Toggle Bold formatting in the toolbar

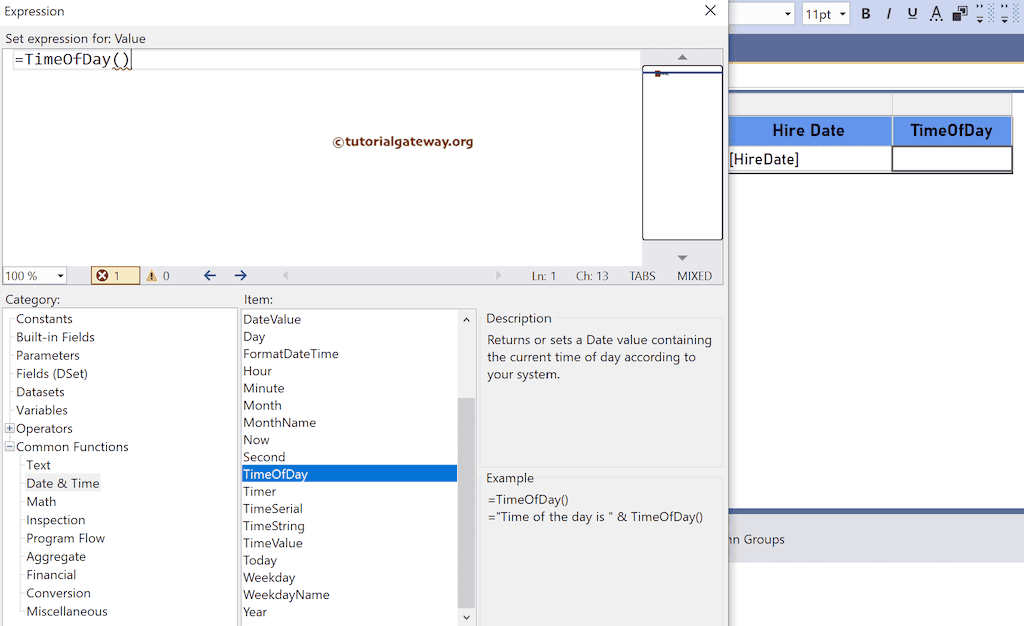click(x=865, y=14)
